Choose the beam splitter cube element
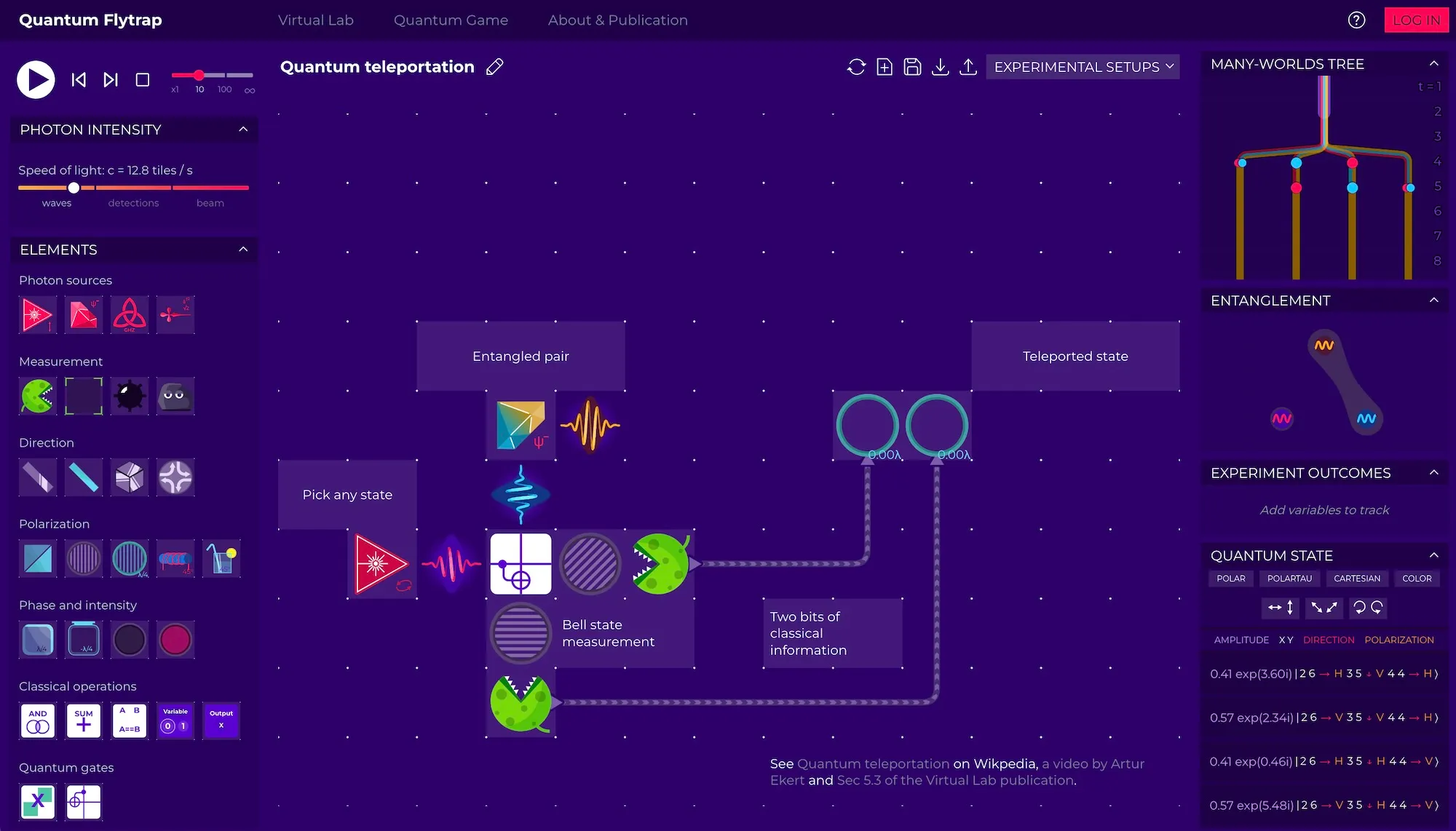This screenshot has height=831, width=1456. coord(130,478)
